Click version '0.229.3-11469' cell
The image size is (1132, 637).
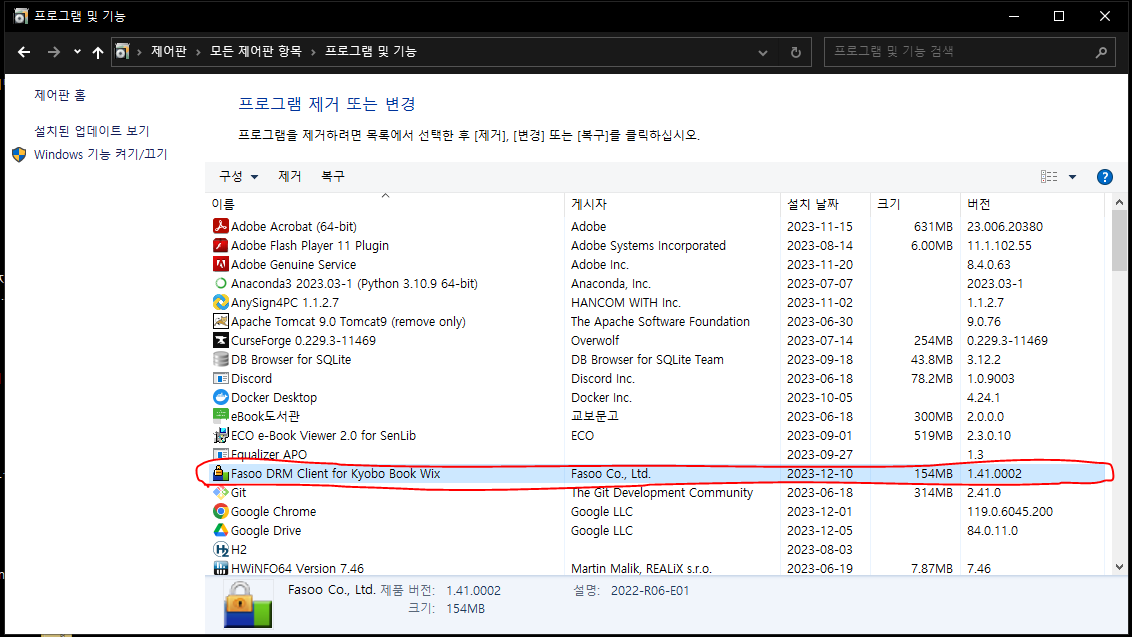coord(1007,340)
